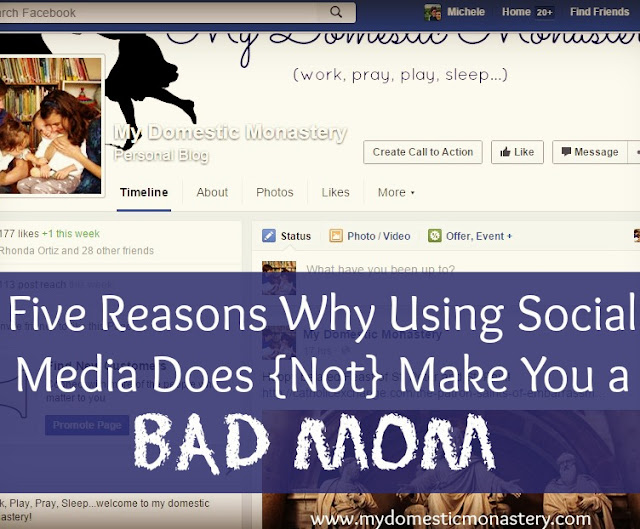Like the My Domestic Monastery page

click(517, 152)
